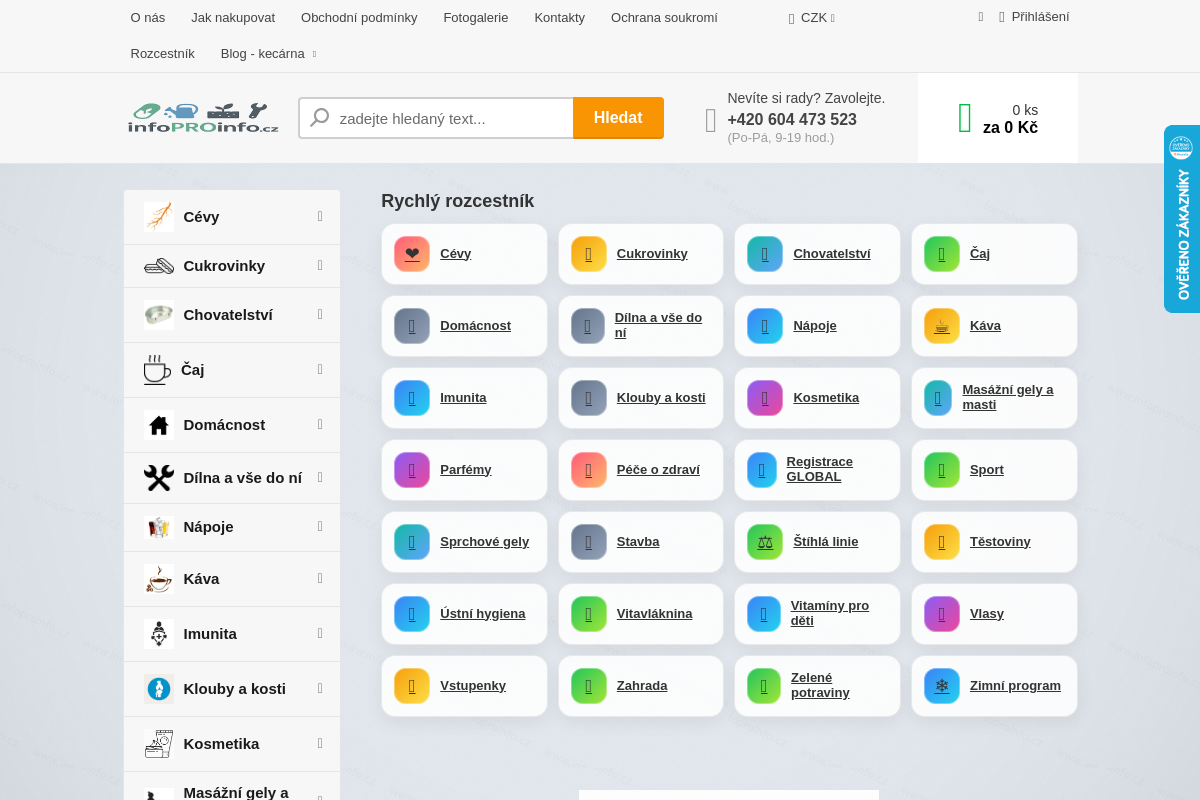1200x800 pixels.
Task: Click the snowflake icon for Zimní program
Action: [941, 686]
